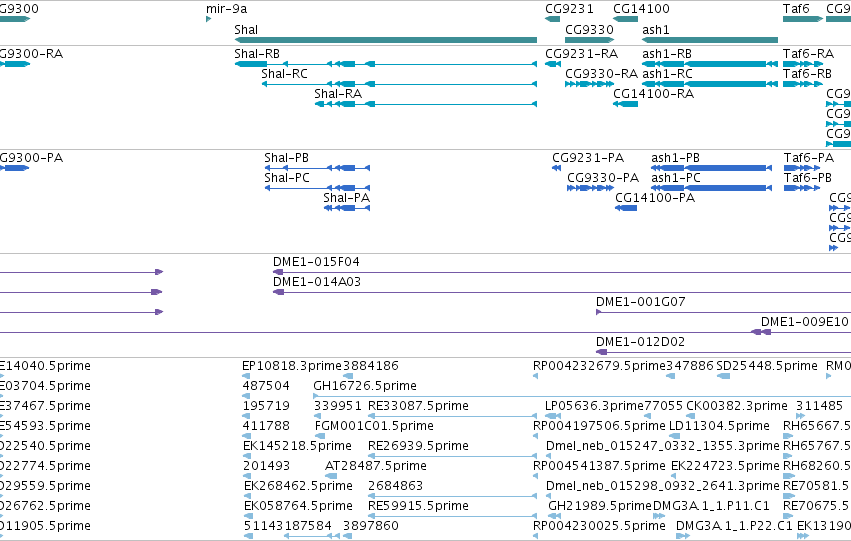Open the Taf6 gene label
This screenshot has height=541, width=851.
pyautogui.click(x=796, y=9)
